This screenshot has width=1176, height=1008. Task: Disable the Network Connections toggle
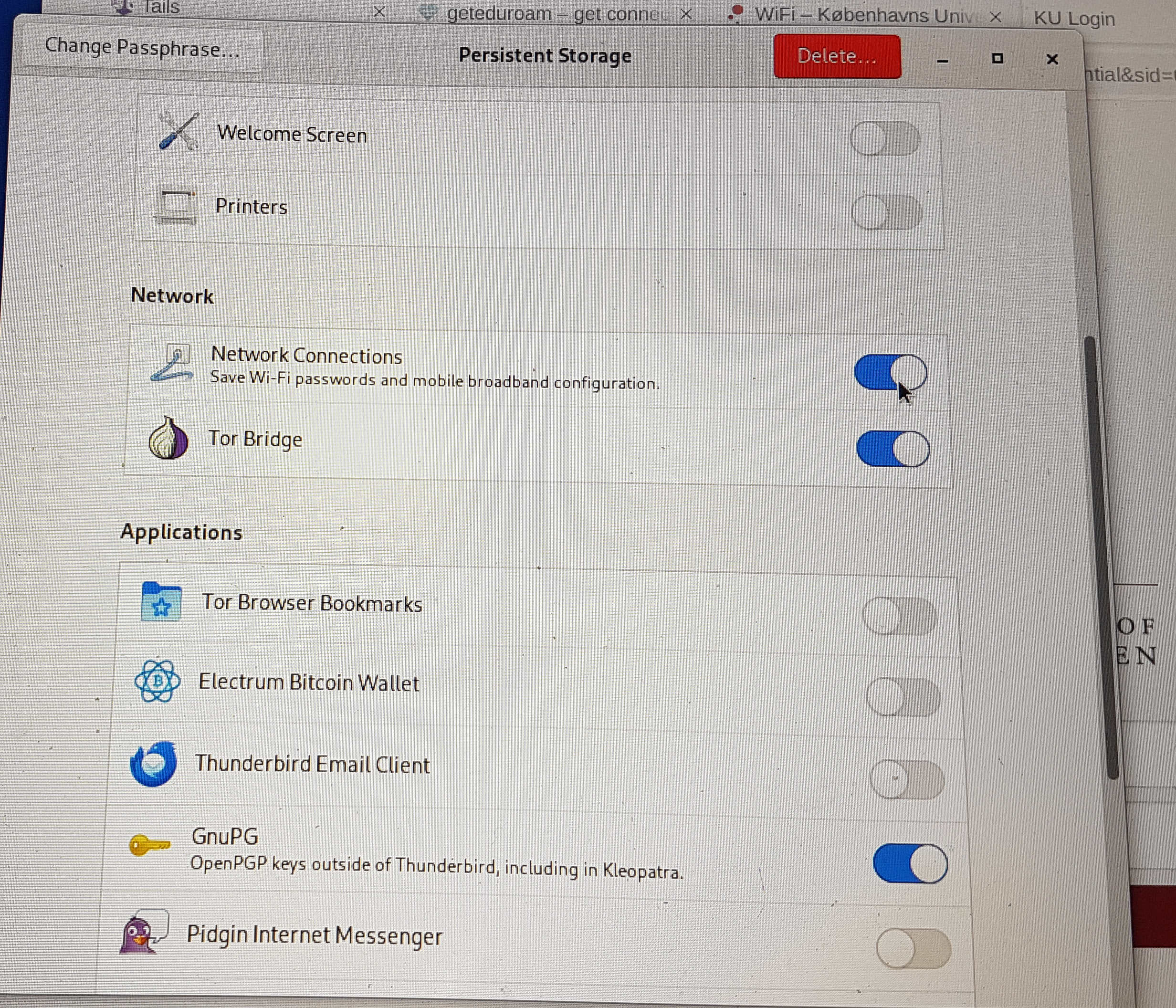point(891,372)
